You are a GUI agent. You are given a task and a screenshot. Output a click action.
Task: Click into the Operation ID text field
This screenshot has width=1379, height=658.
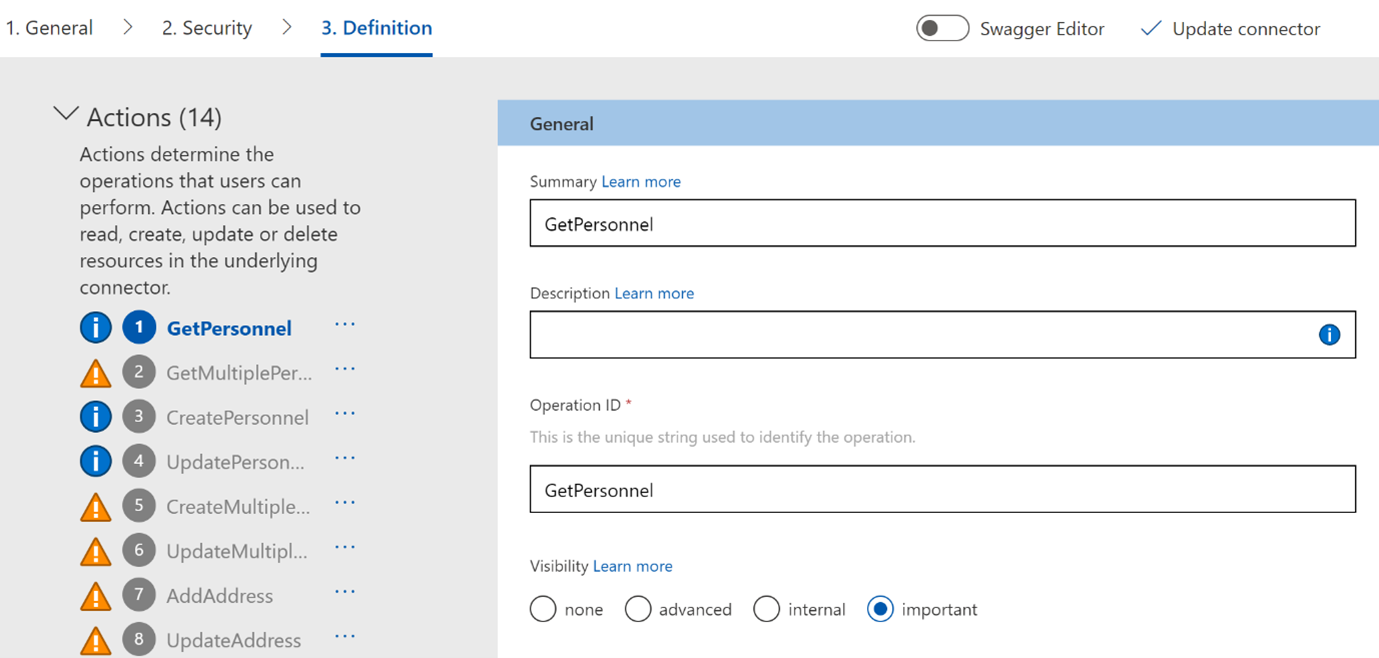tap(942, 490)
